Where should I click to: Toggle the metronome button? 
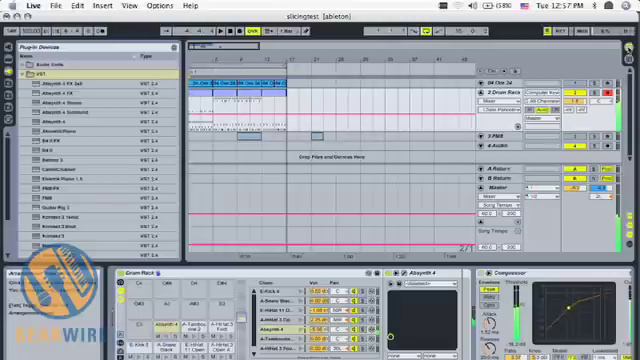(x=101, y=31)
